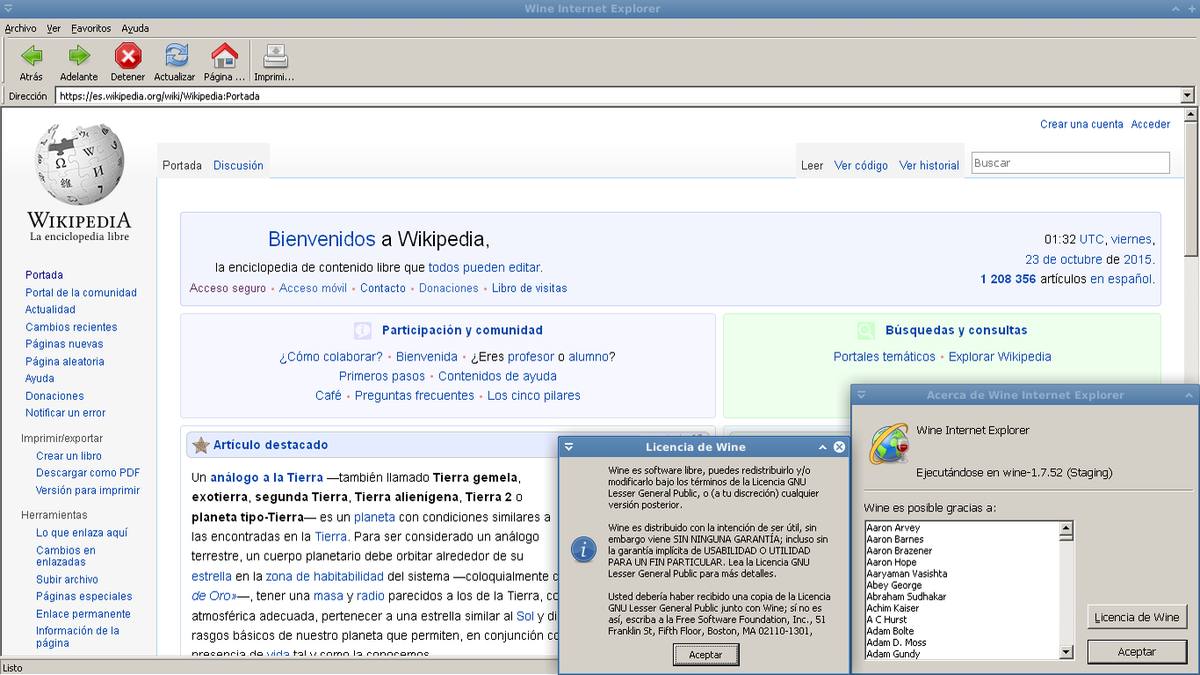The height and width of the screenshot is (675, 1200).
Task: Open Página aleatoria sidebar link
Action: [65, 361]
